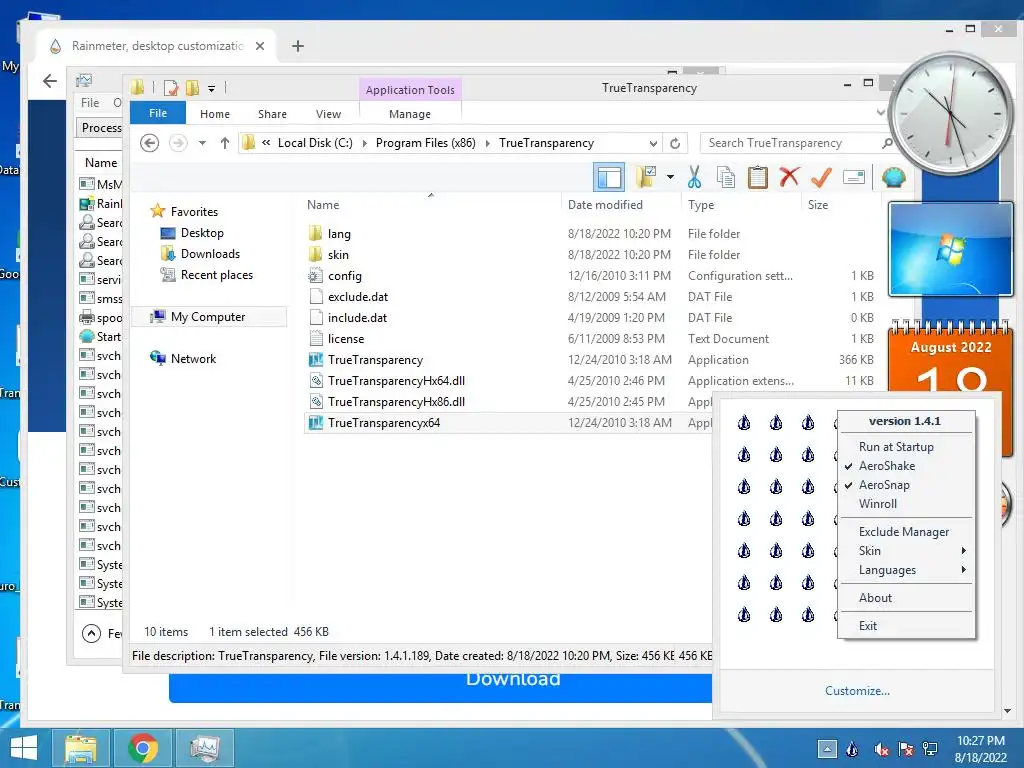Viewport: 1024px width, 768px height.
Task: Select the TrueTransparency application file
Action: click(x=376, y=359)
